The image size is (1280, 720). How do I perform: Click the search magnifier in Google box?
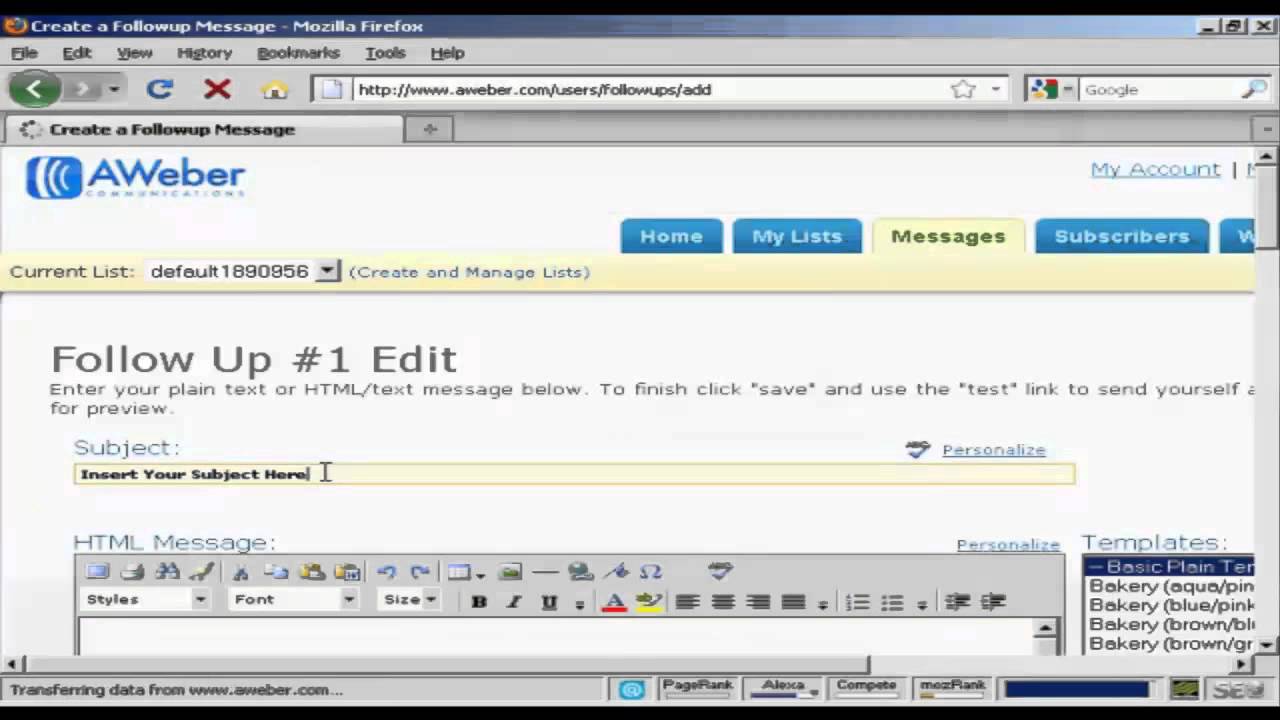point(1253,89)
